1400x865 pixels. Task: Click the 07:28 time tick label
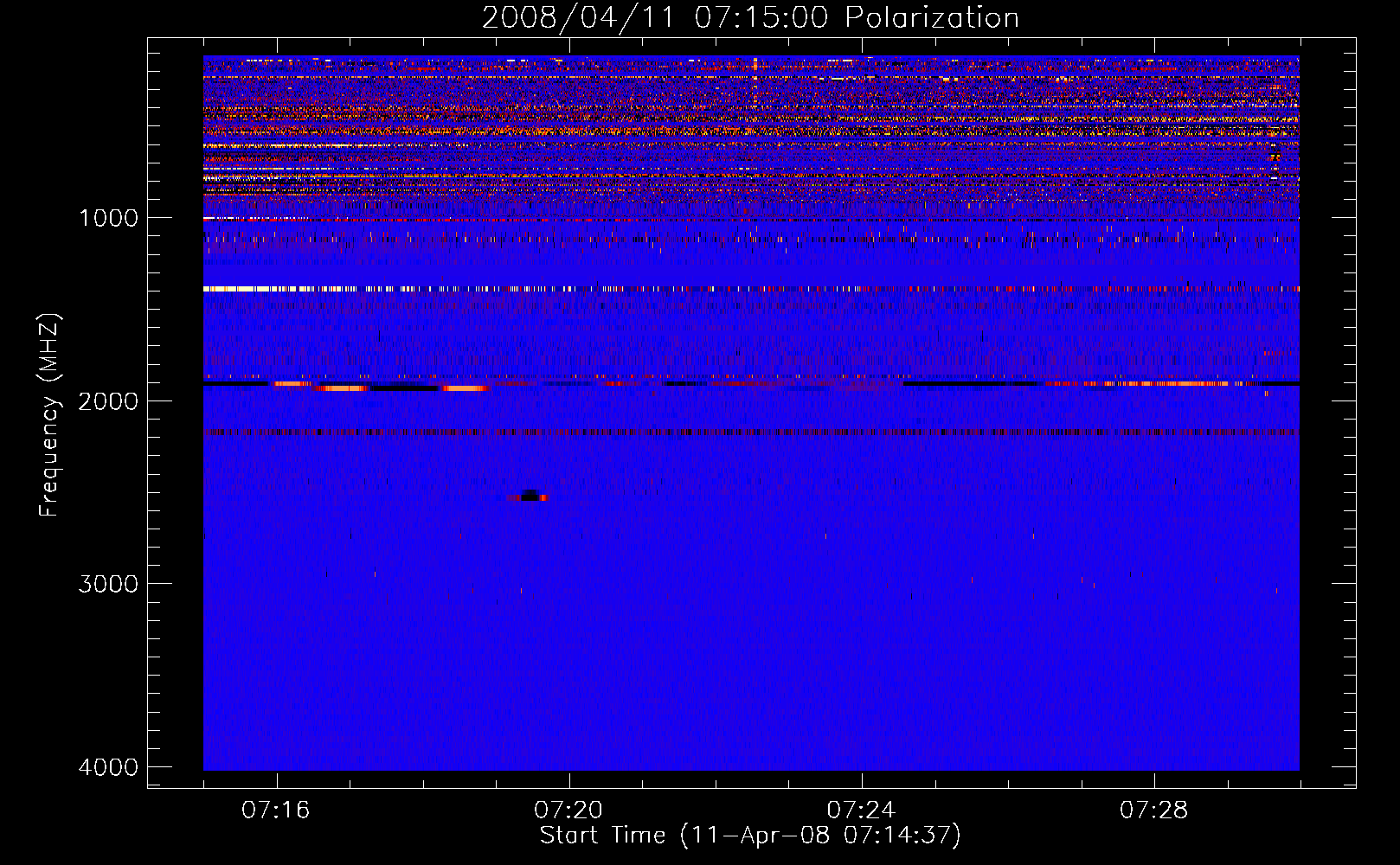pos(1153,811)
